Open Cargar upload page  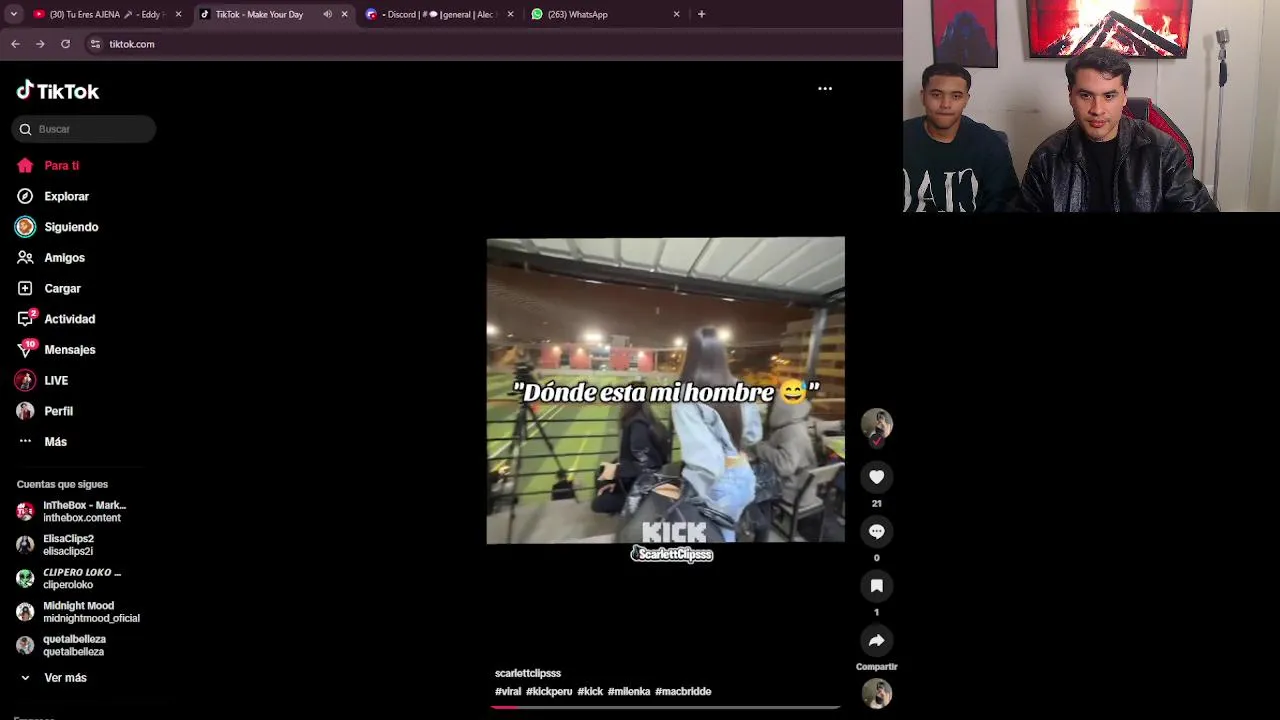62,289
